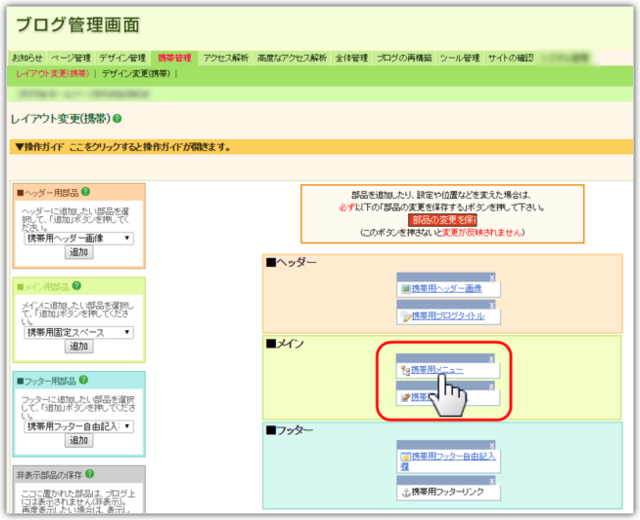Viewport: 640px width, 520px height.
Task: Close the 携帯用ブログタイトル part using x
Action: click(x=492, y=304)
